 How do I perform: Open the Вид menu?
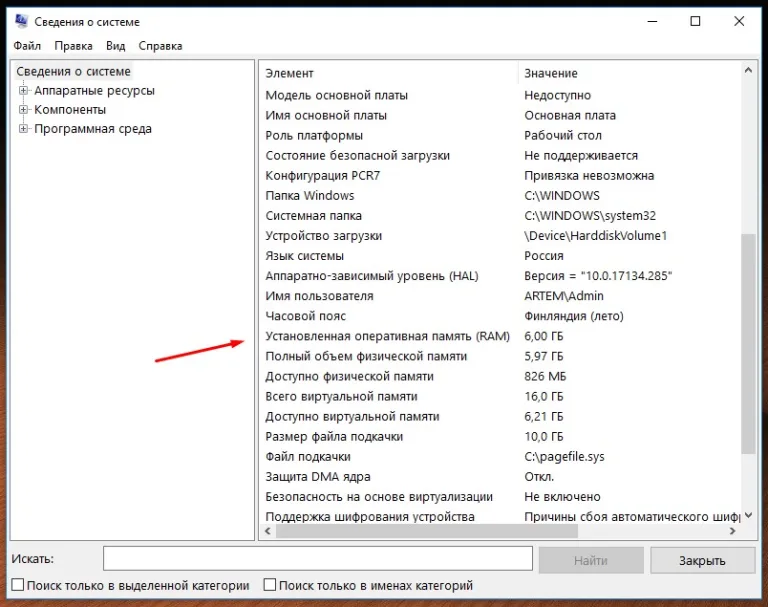click(x=116, y=46)
